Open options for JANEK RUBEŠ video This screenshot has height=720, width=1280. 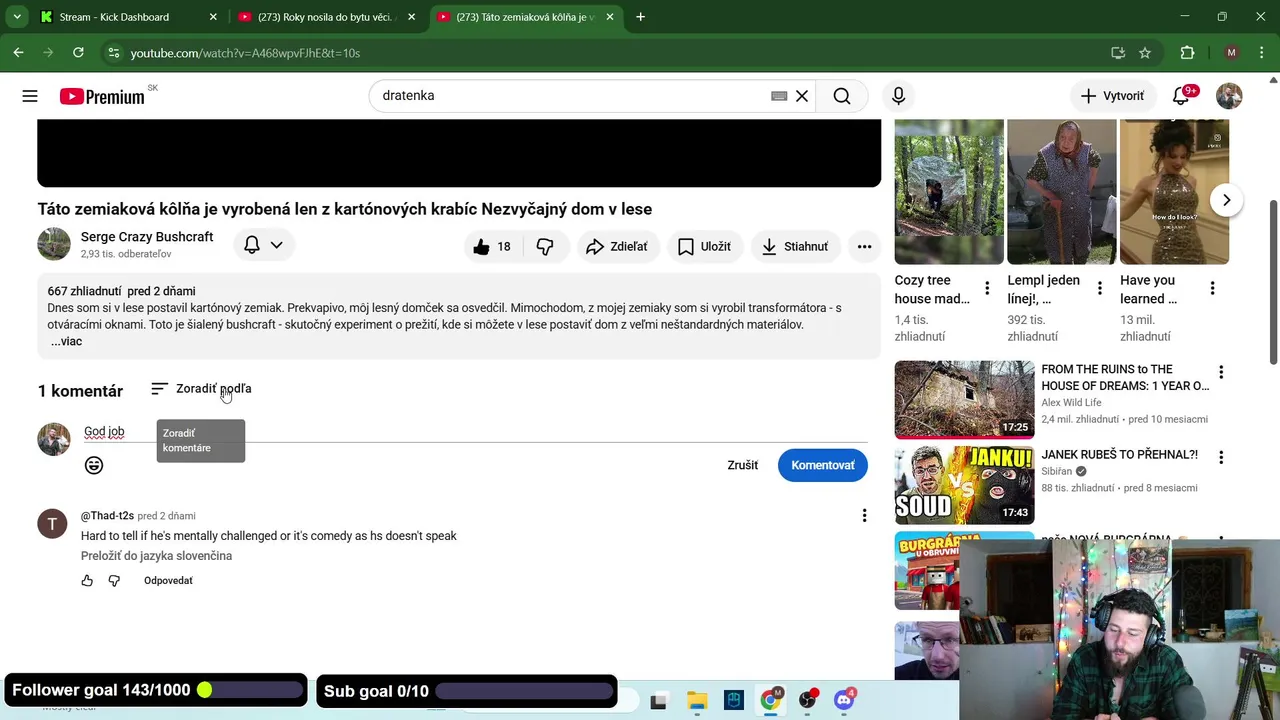click(x=1221, y=457)
